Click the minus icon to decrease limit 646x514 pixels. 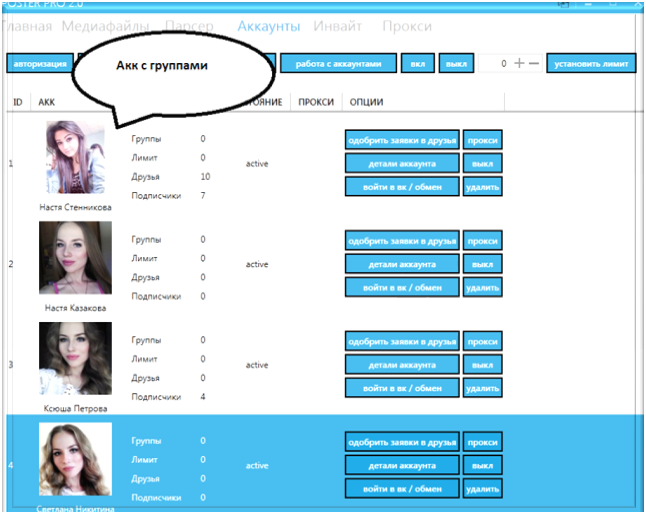534,63
